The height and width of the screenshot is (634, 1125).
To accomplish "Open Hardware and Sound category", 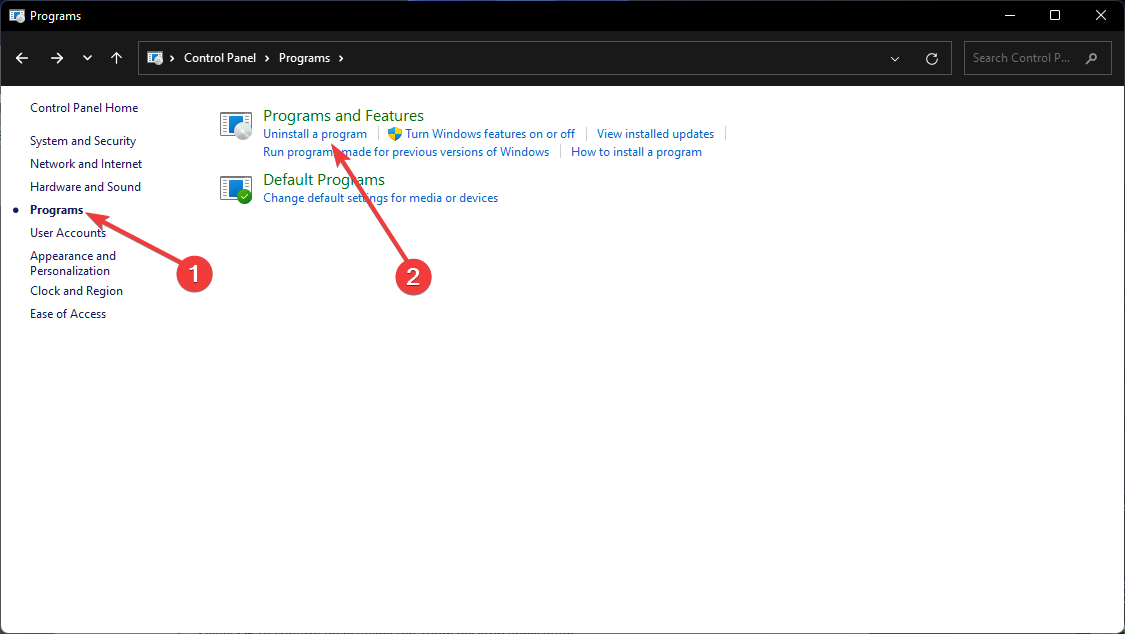I will (85, 186).
